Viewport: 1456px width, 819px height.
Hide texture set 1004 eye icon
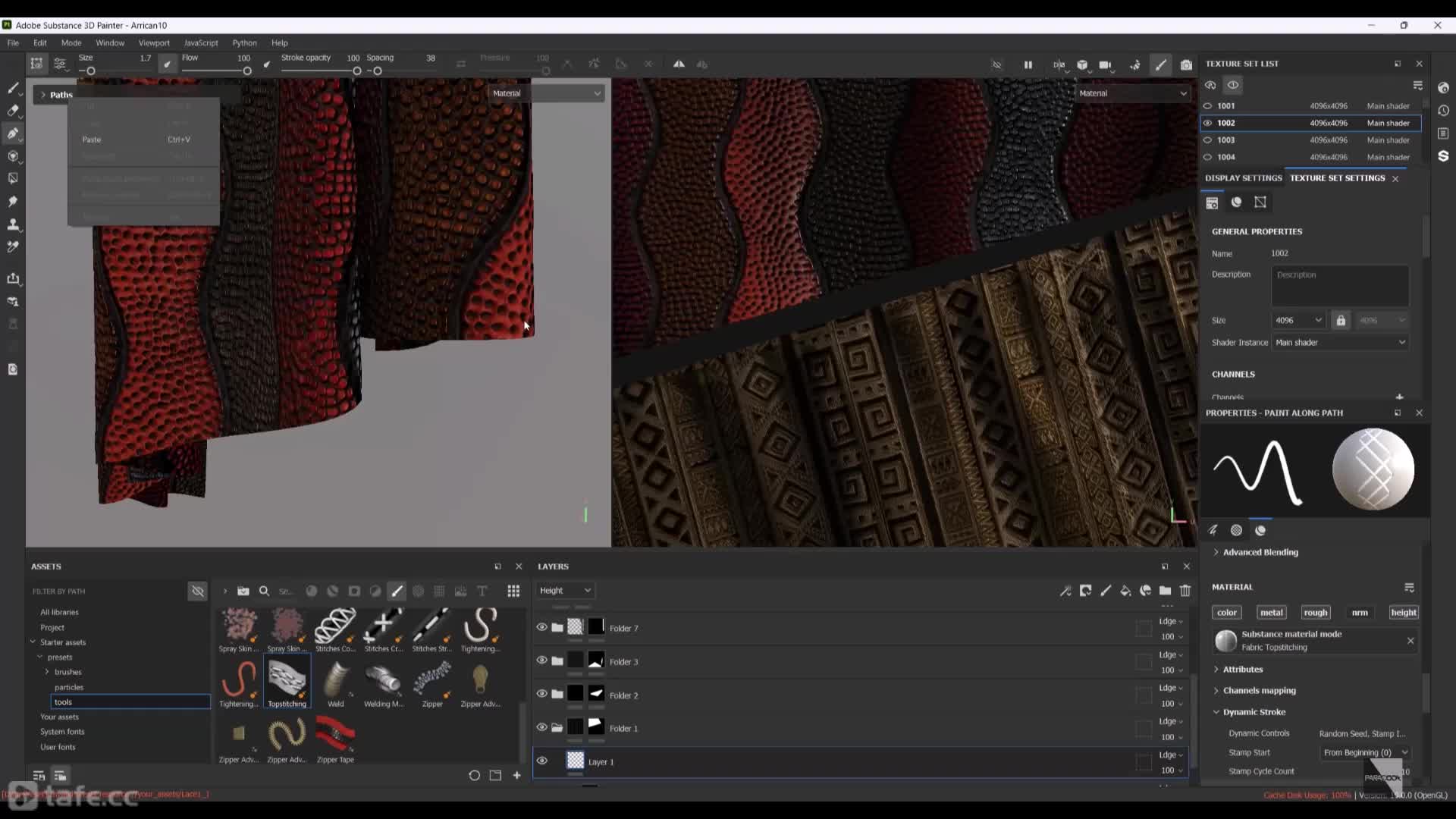(1207, 158)
